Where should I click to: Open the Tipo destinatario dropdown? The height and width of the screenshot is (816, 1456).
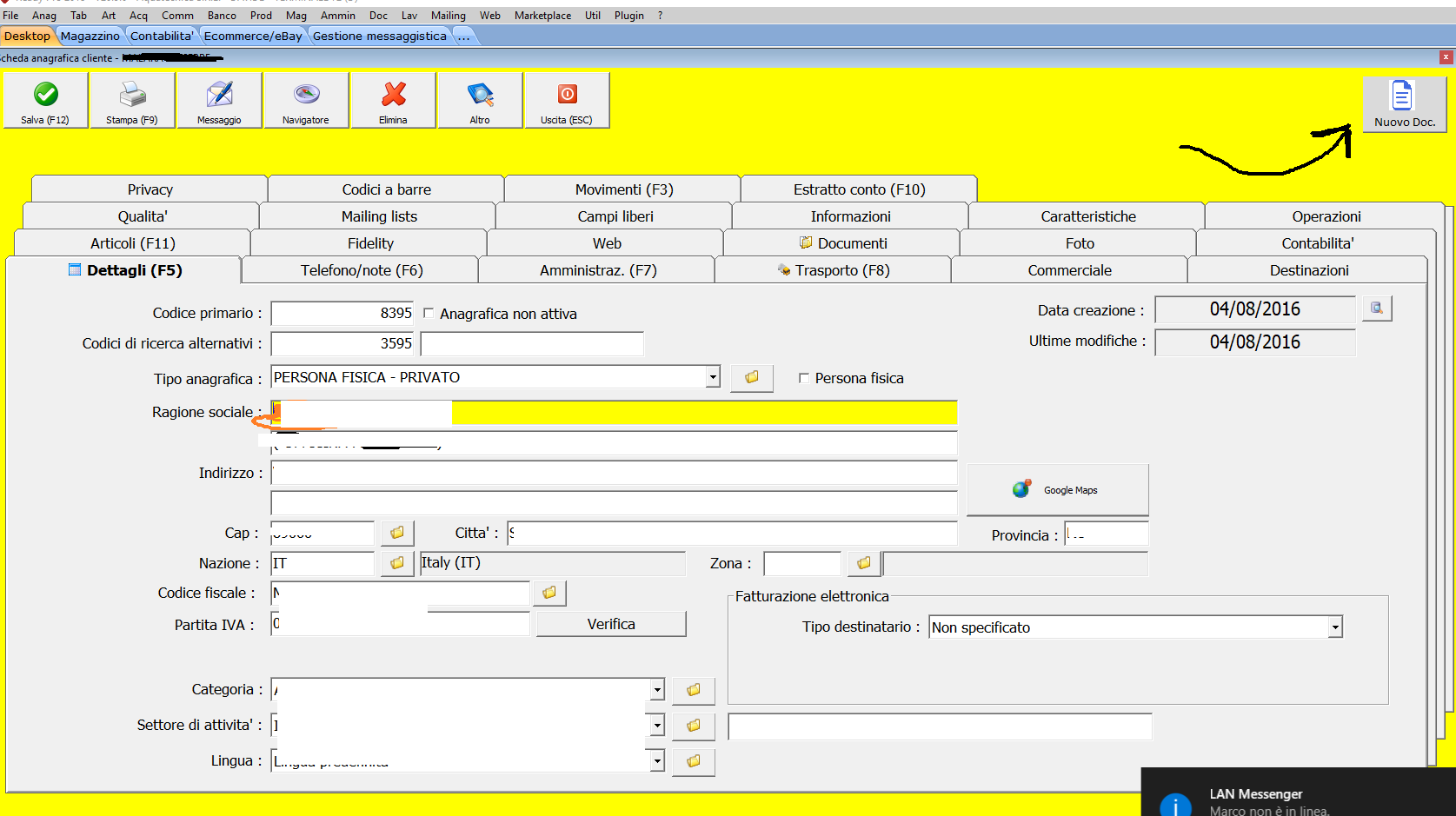[x=1335, y=627]
